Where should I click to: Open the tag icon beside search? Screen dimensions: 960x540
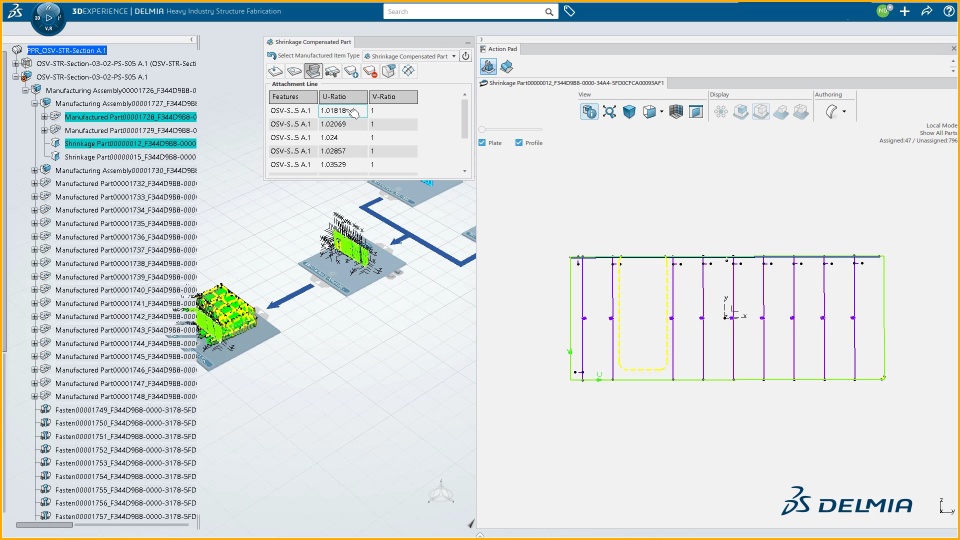pyautogui.click(x=569, y=11)
